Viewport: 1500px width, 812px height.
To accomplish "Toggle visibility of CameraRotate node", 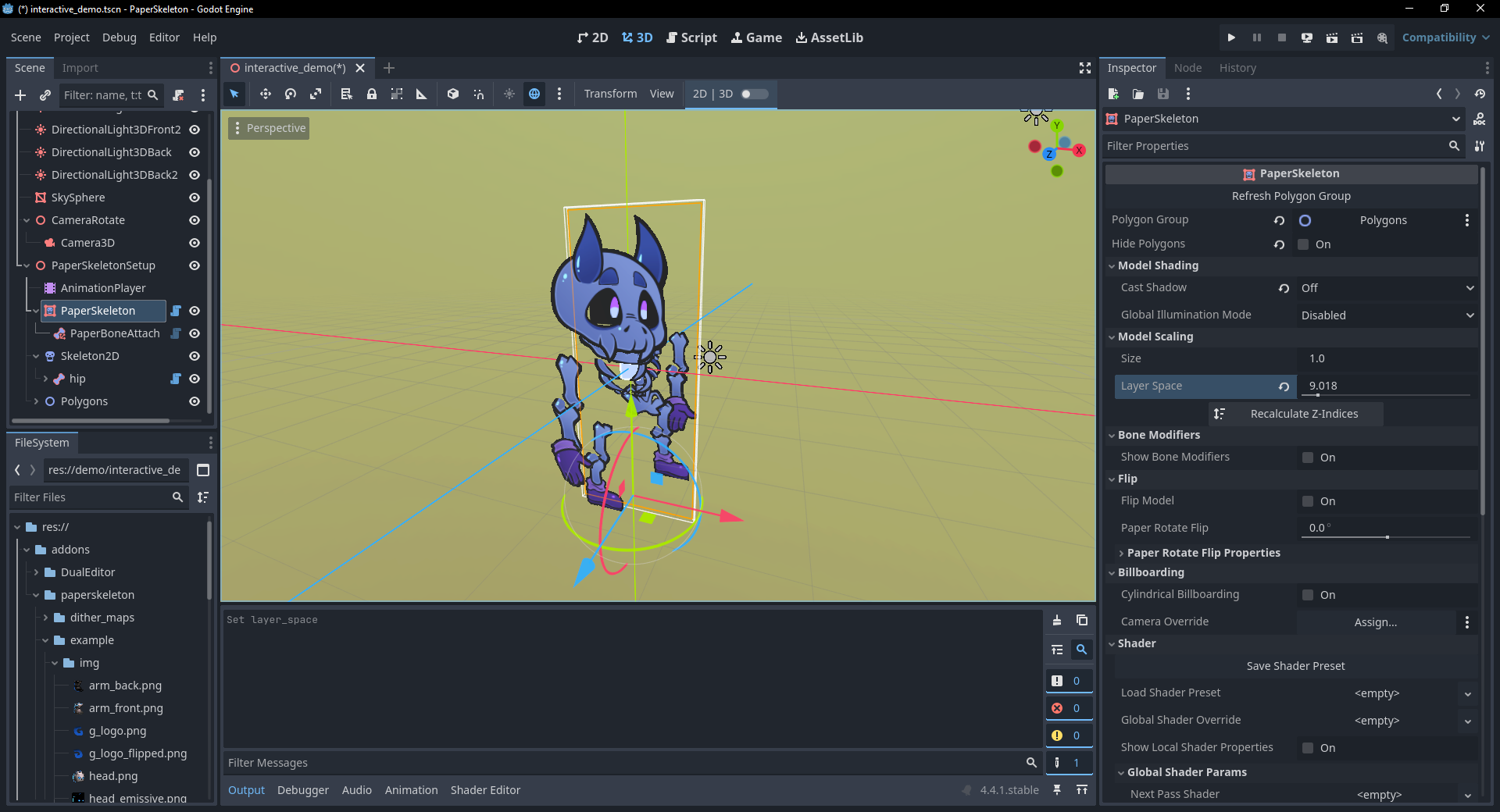I will coord(195,220).
